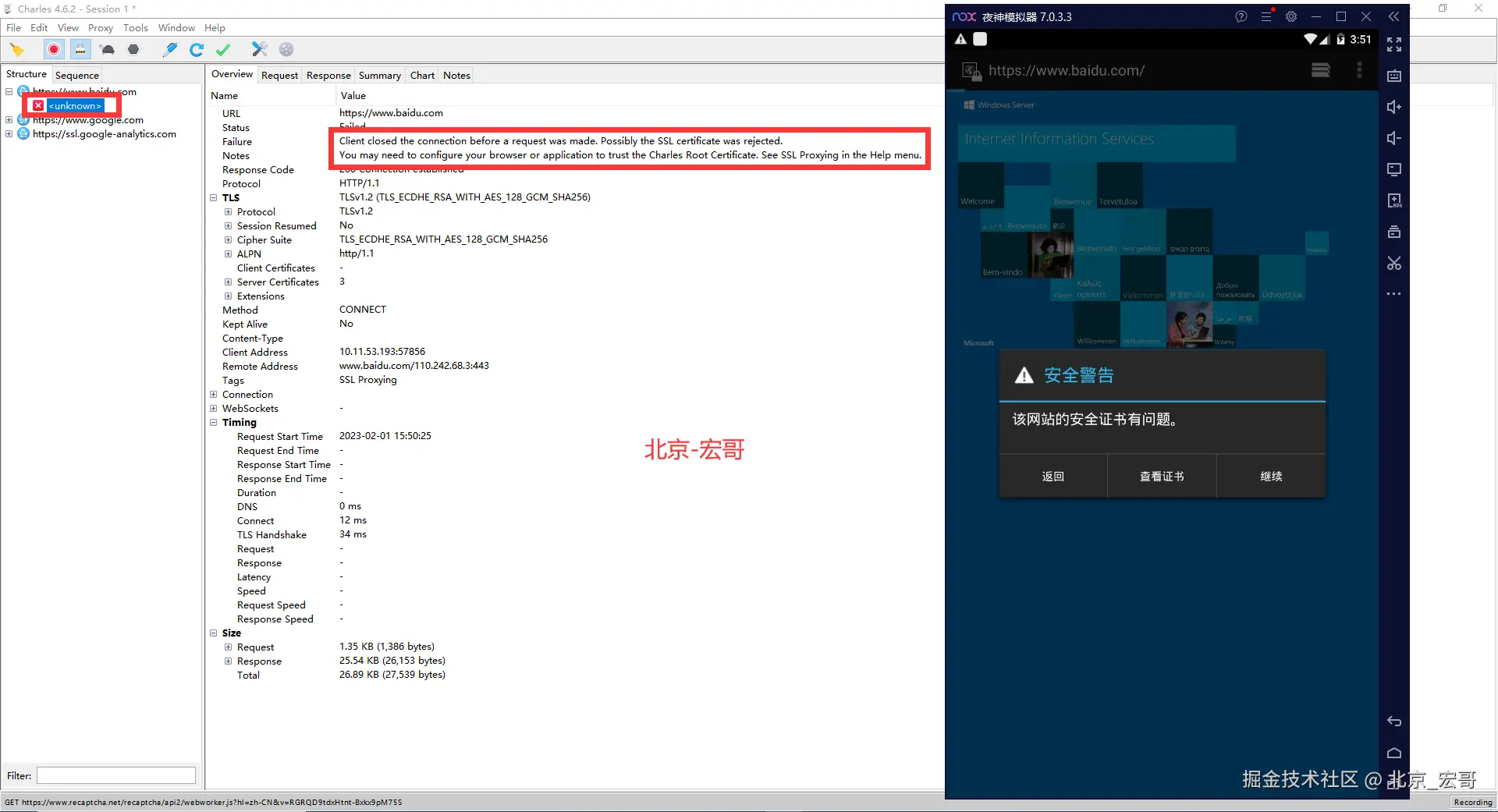Collapse the www.baidu.com host node

coord(9,91)
